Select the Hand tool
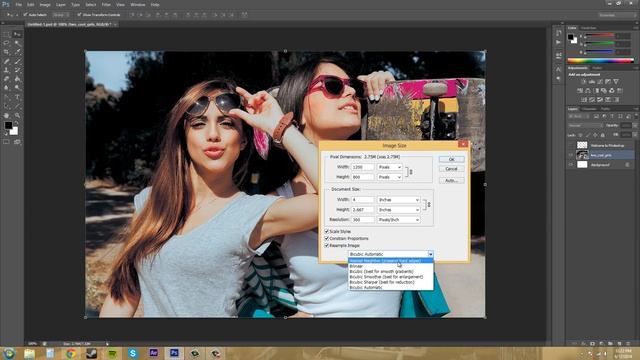Viewport: 640px width, 360px height. (6, 115)
